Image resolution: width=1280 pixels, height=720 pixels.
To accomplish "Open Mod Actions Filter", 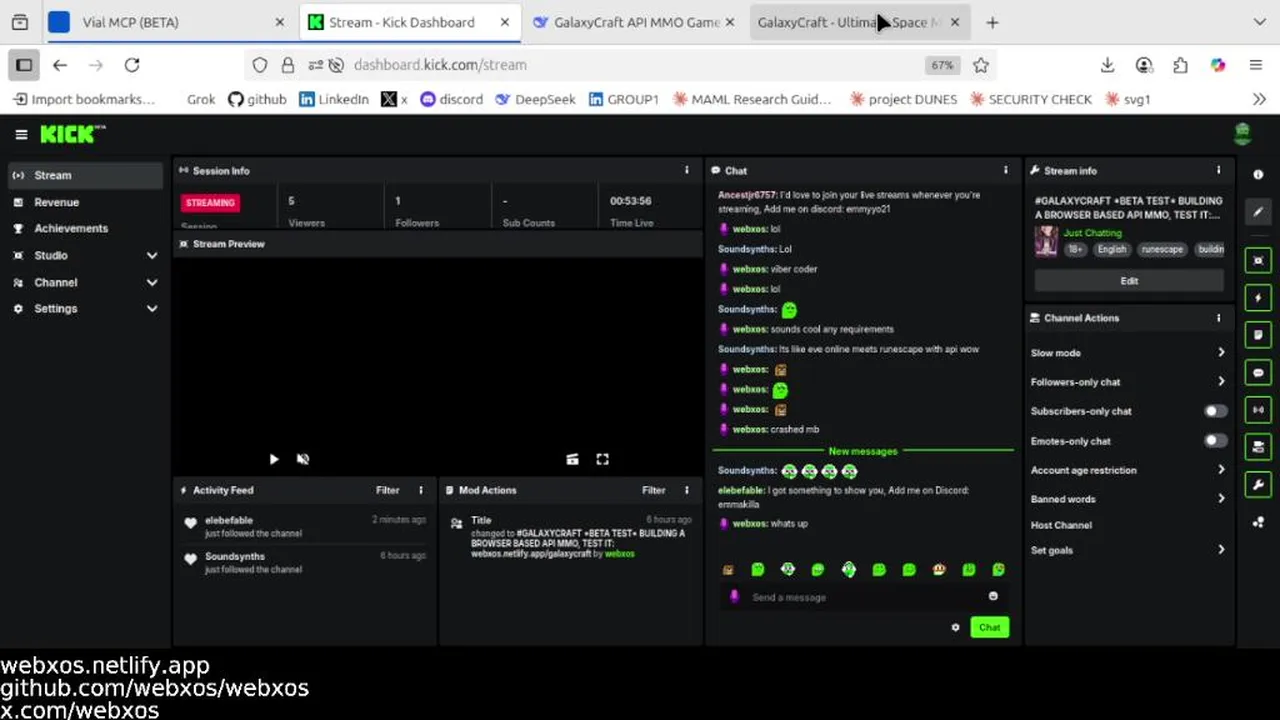I will pos(653,490).
